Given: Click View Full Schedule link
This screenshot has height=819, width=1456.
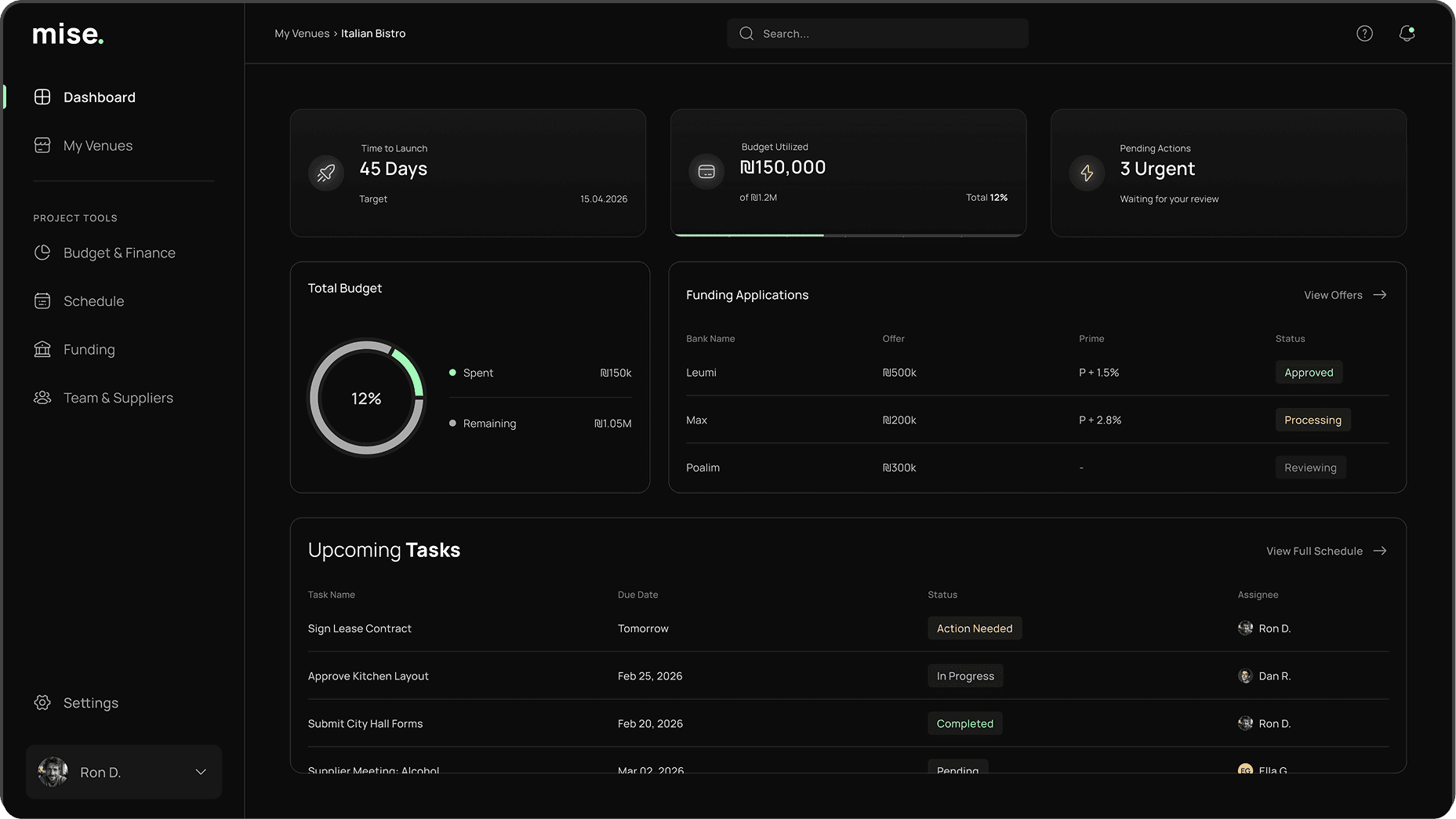Looking at the screenshot, I should tap(1314, 551).
